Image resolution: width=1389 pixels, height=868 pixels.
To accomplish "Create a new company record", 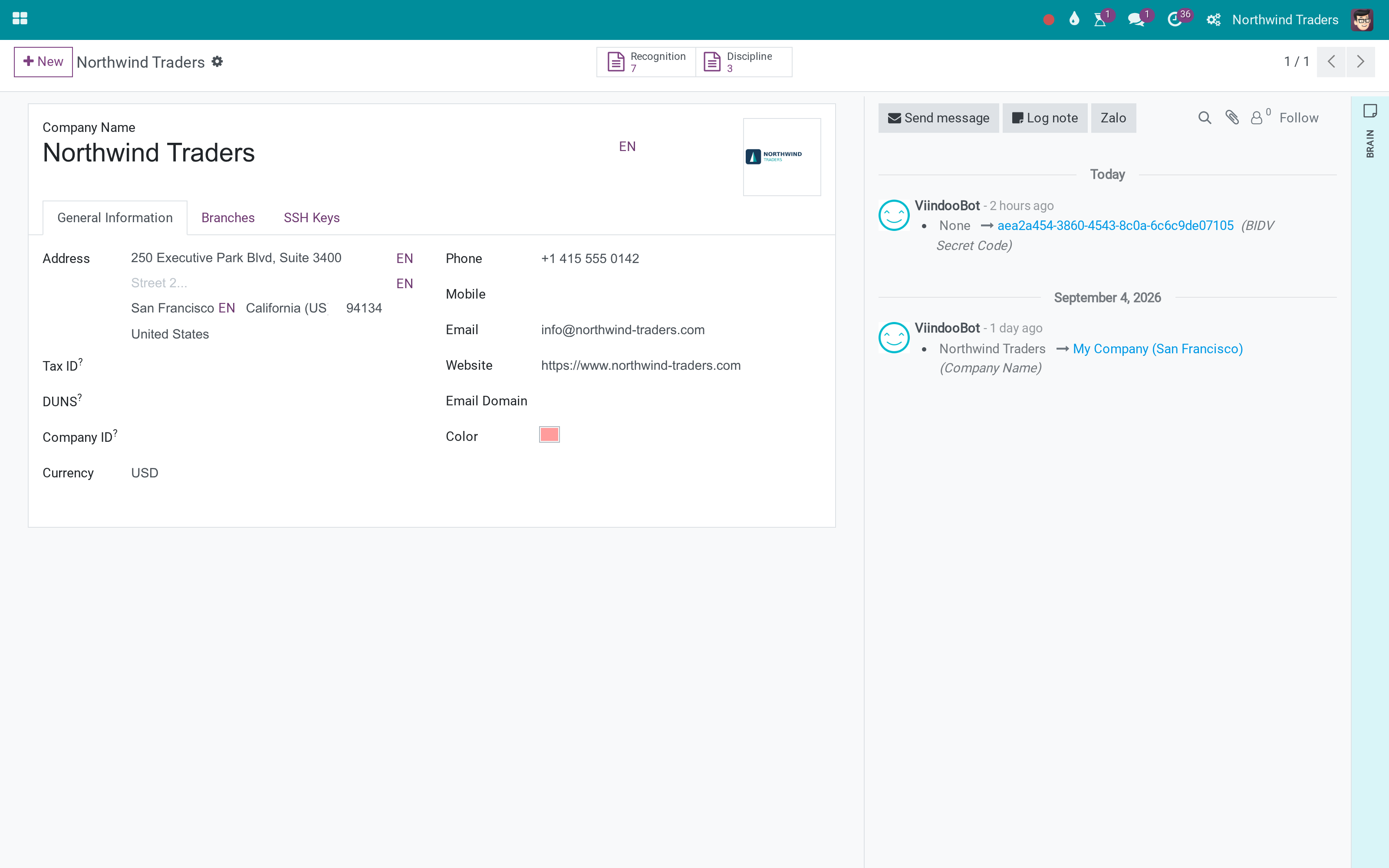I will (43, 62).
